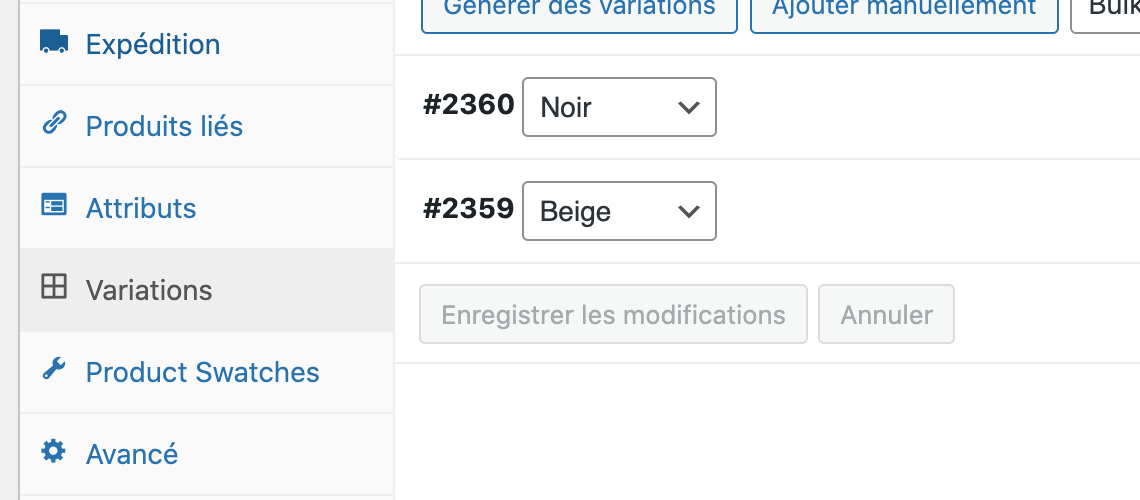The height and width of the screenshot is (500, 1140).
Task: Expand variation #2360 via its ID
Action: (x=468, y=105)
